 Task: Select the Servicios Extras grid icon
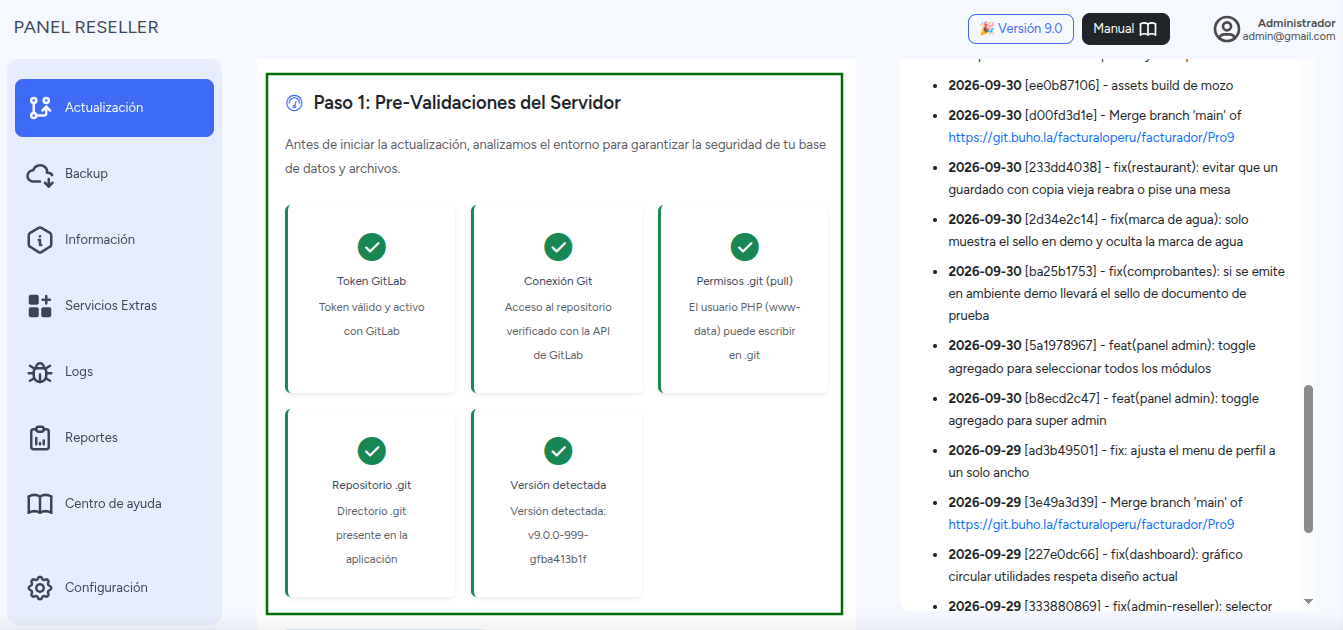40,306
